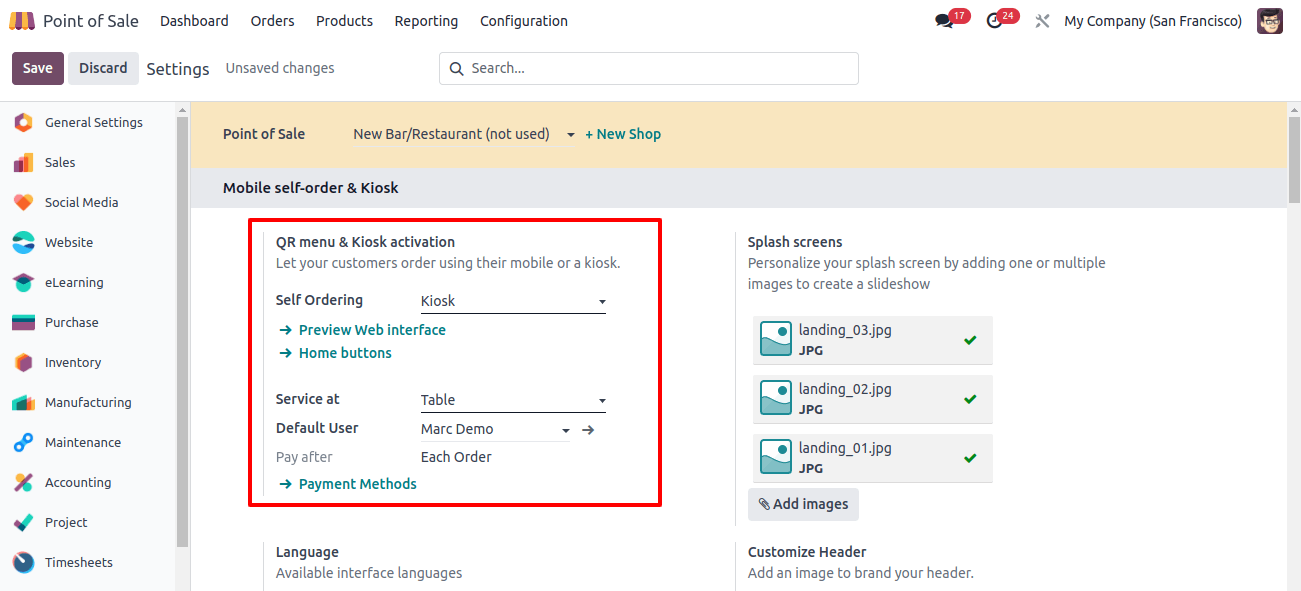The image size is (1301, 591).
Task: Open the Reporting menu
Action: pos(426,21)
